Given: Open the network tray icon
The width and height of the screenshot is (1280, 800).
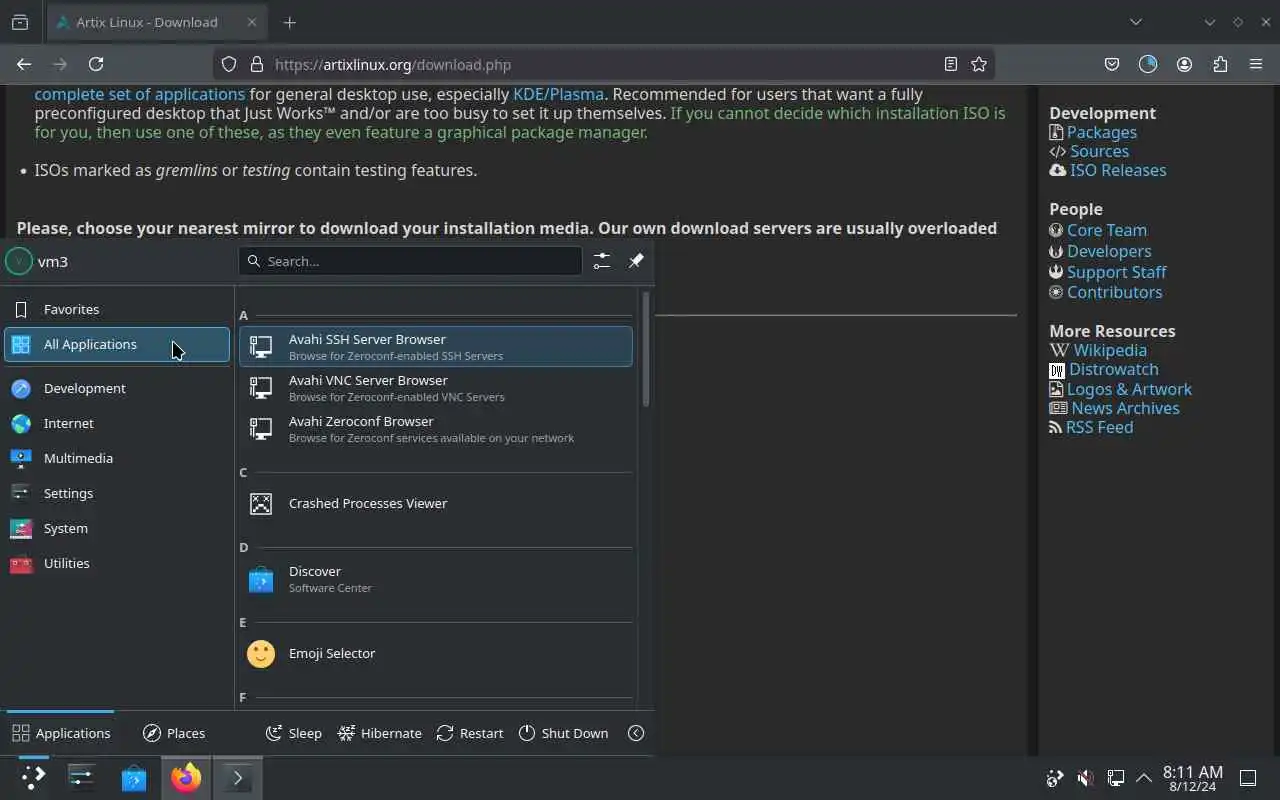Looking at the screenshot, I should point(1115,778).
